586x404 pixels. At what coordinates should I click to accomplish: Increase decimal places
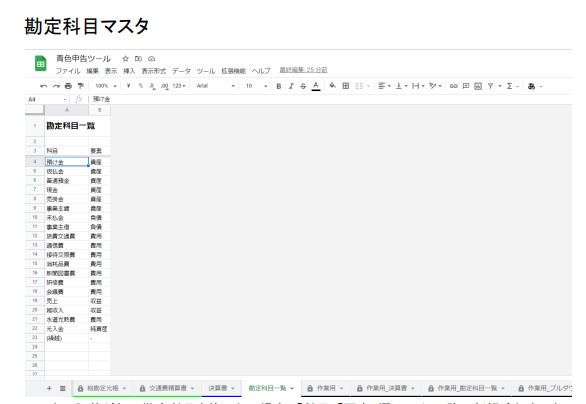pos(164,86)
